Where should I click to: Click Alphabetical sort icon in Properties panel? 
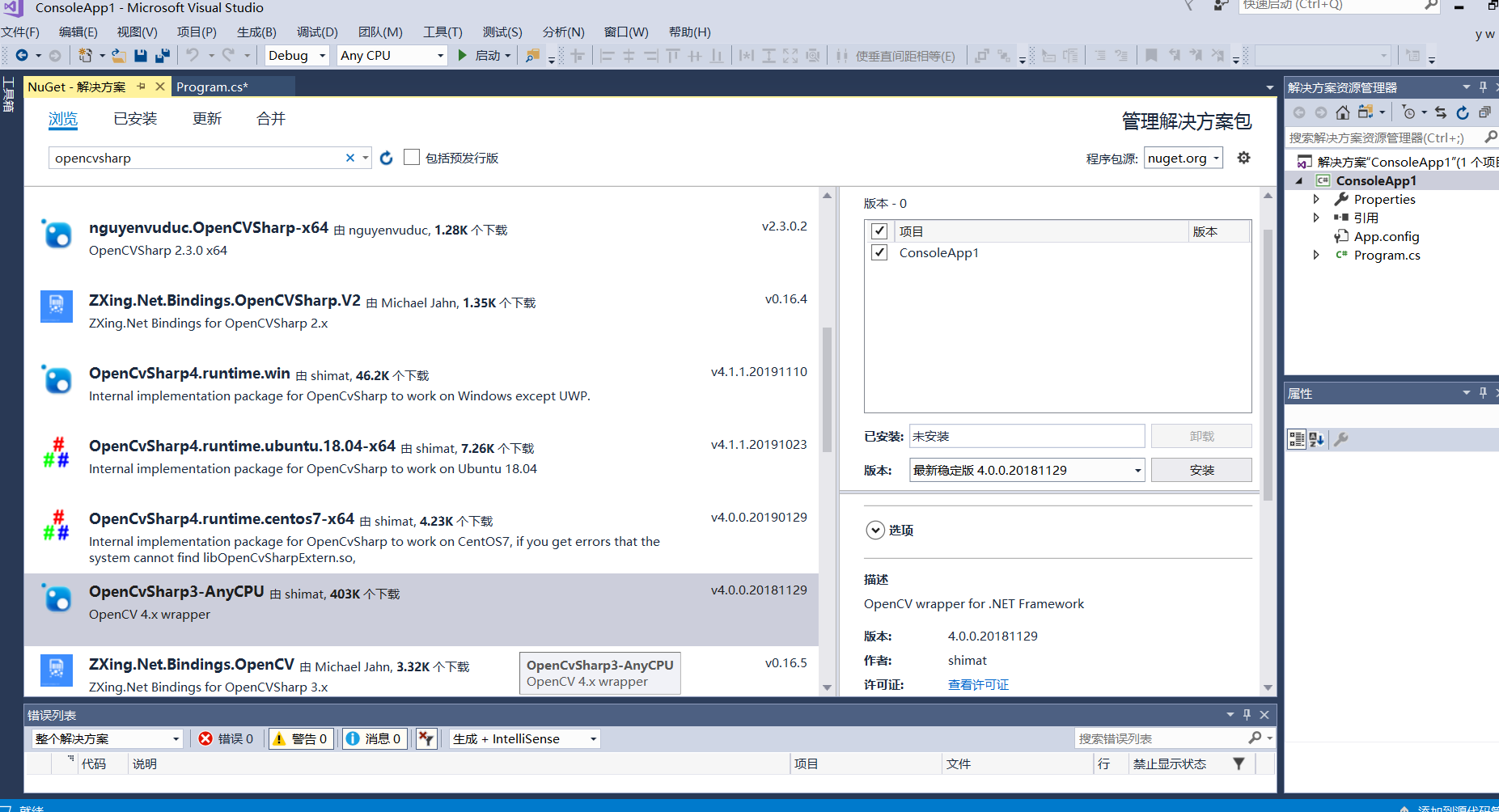[x=1317, y=439]
